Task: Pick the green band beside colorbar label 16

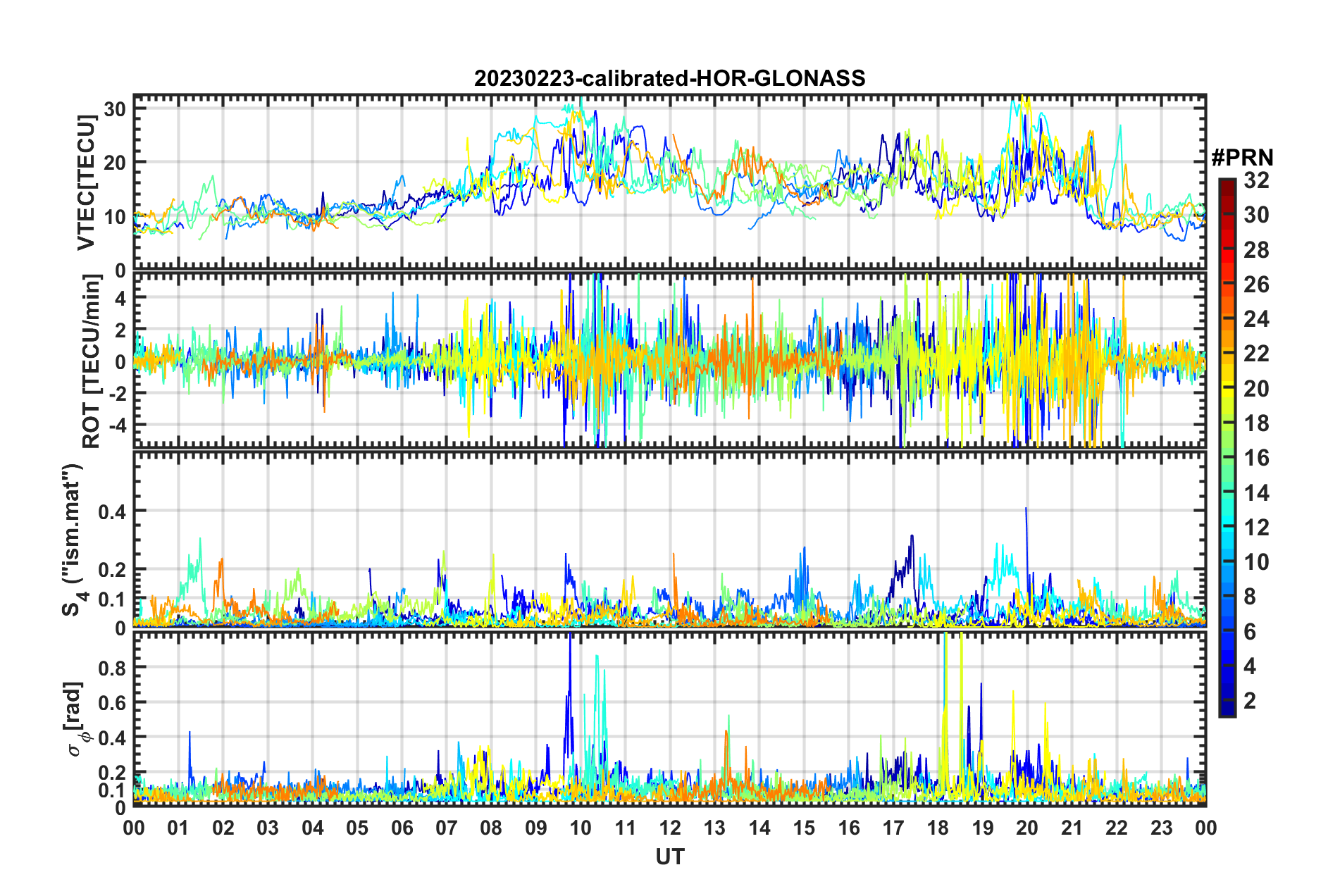Action: [1227, 458]
